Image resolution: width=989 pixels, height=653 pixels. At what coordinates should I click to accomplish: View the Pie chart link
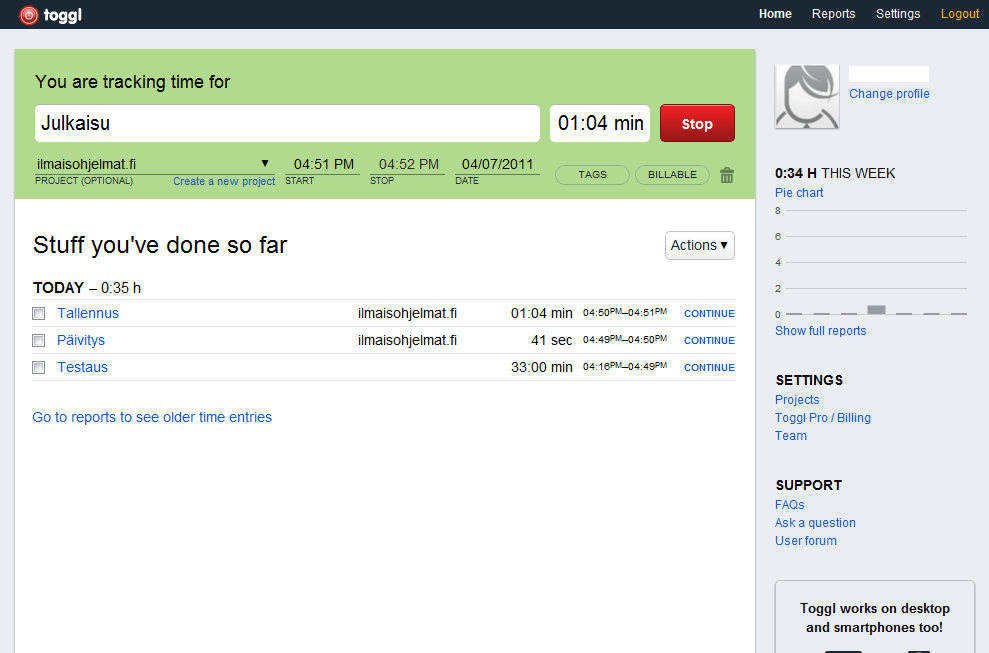point(799,193)
